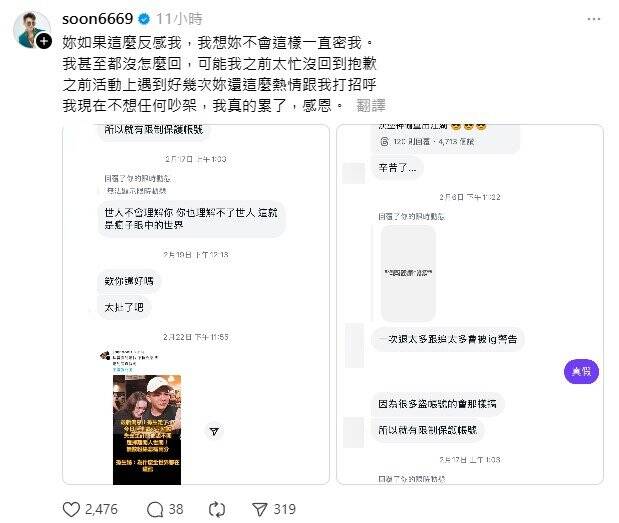This screenshot has width=619, height=523.
Task: Click the 辛苦了 message bubble
Action: point(397,168)
